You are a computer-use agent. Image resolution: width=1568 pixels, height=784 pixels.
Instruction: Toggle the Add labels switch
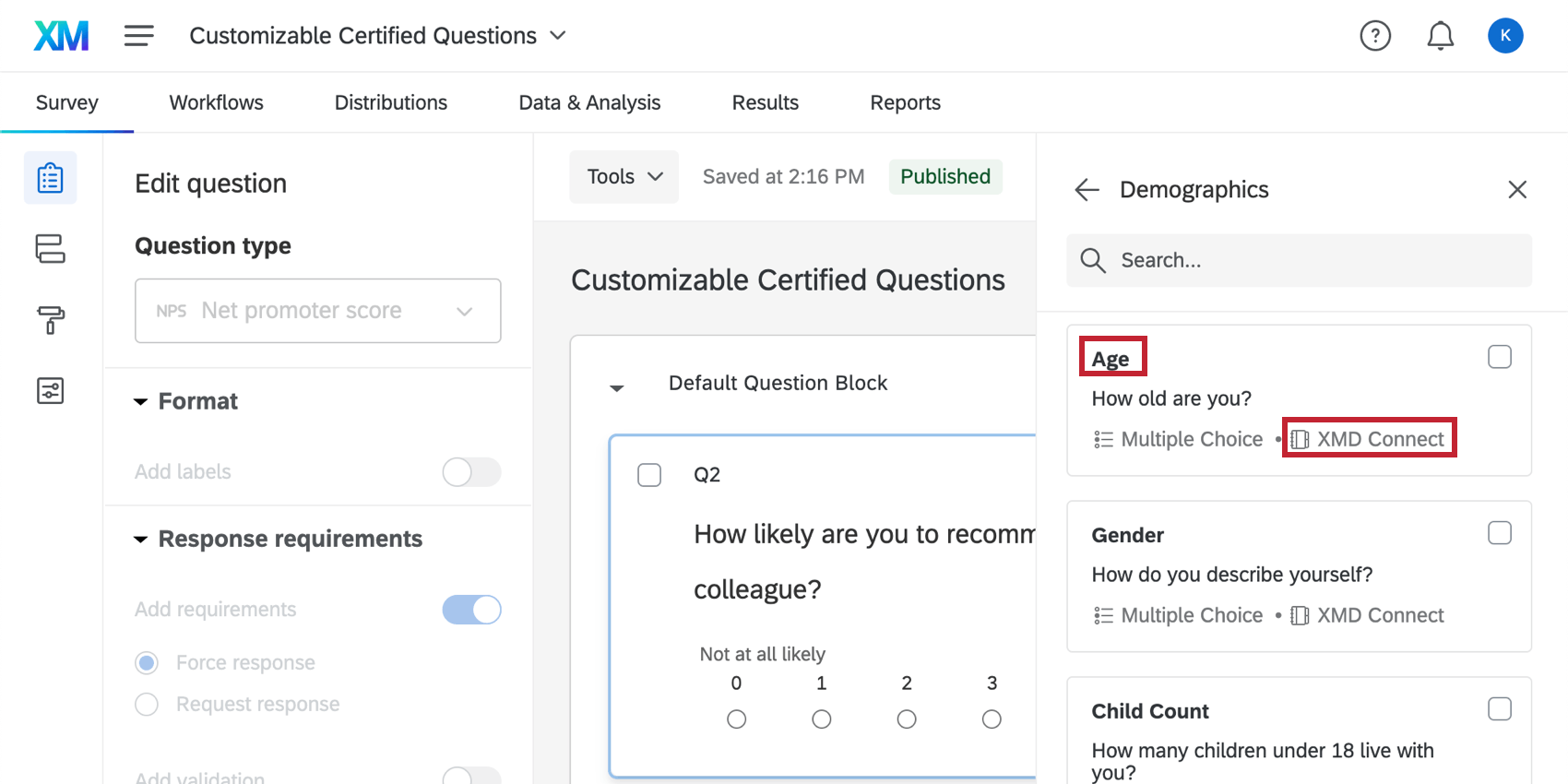click(x=471, y=472)
